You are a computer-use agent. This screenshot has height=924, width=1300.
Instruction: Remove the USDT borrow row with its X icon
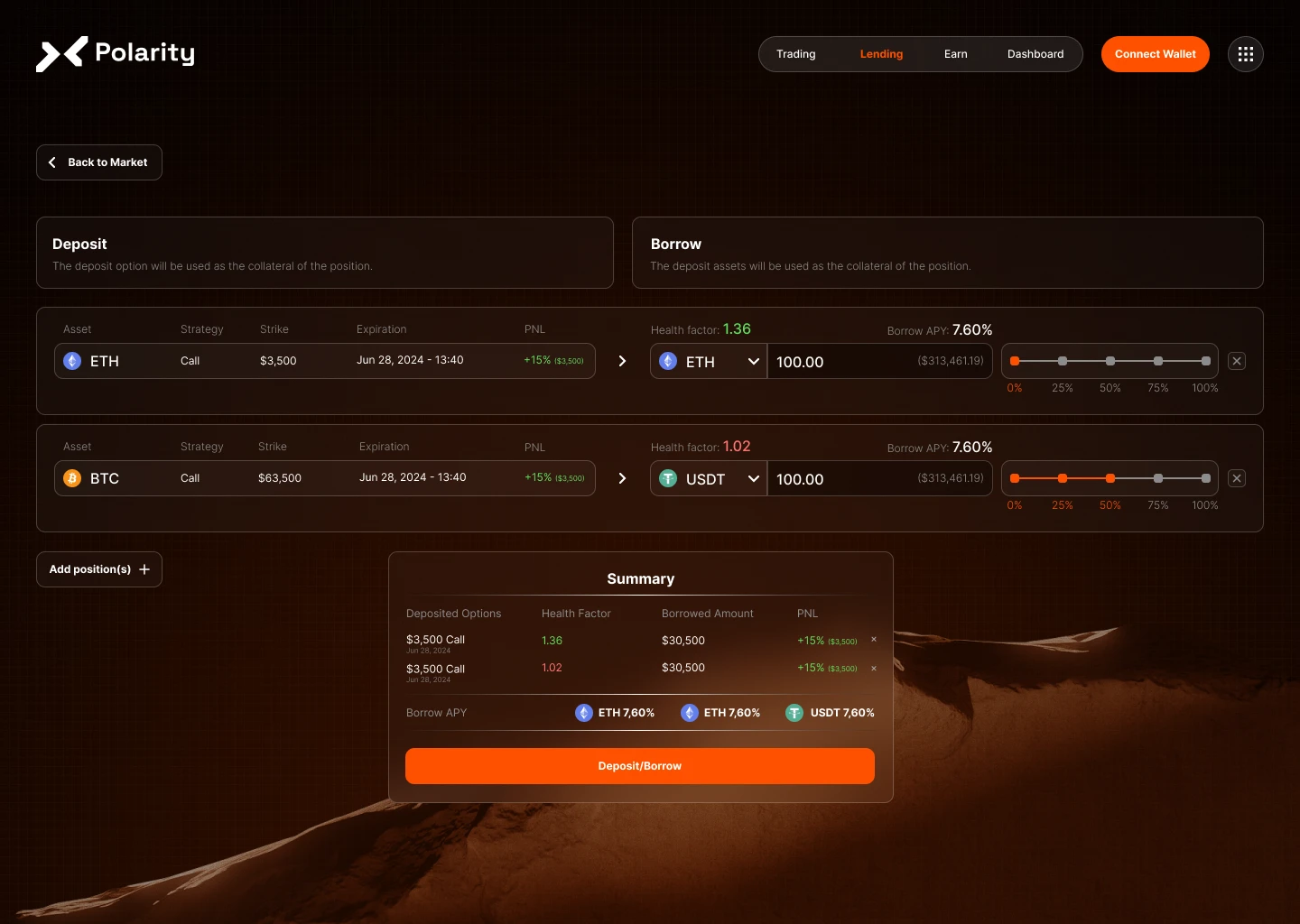click(1237, 478)
